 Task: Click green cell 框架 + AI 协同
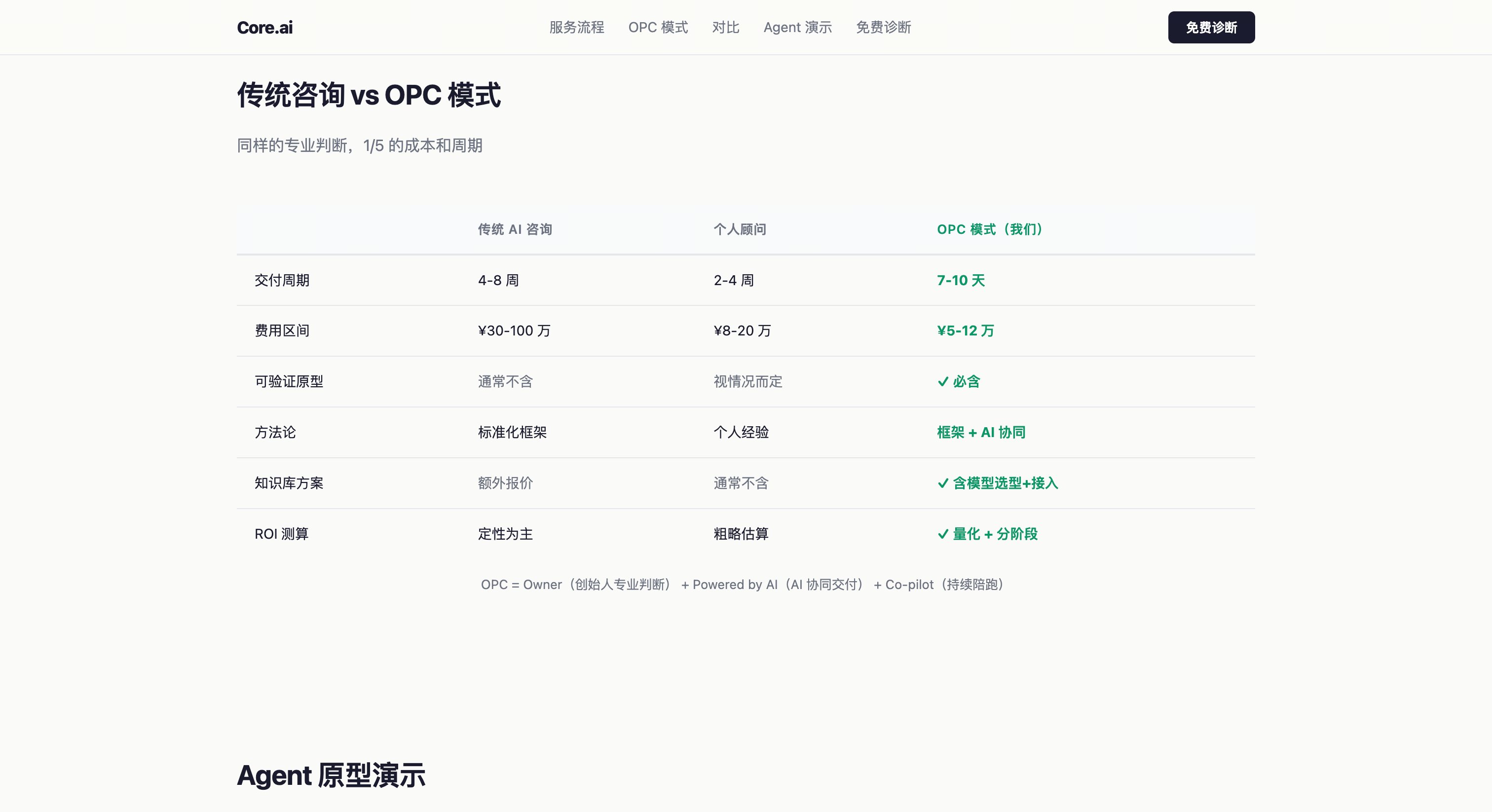981,433
